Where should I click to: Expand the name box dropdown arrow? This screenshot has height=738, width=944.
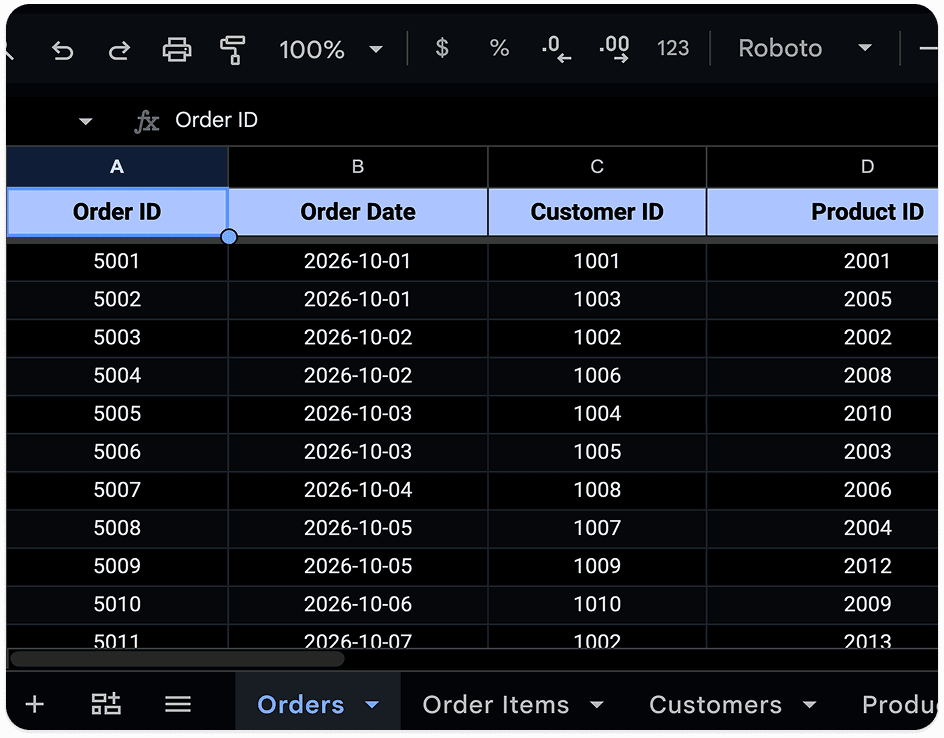[85, 122]
